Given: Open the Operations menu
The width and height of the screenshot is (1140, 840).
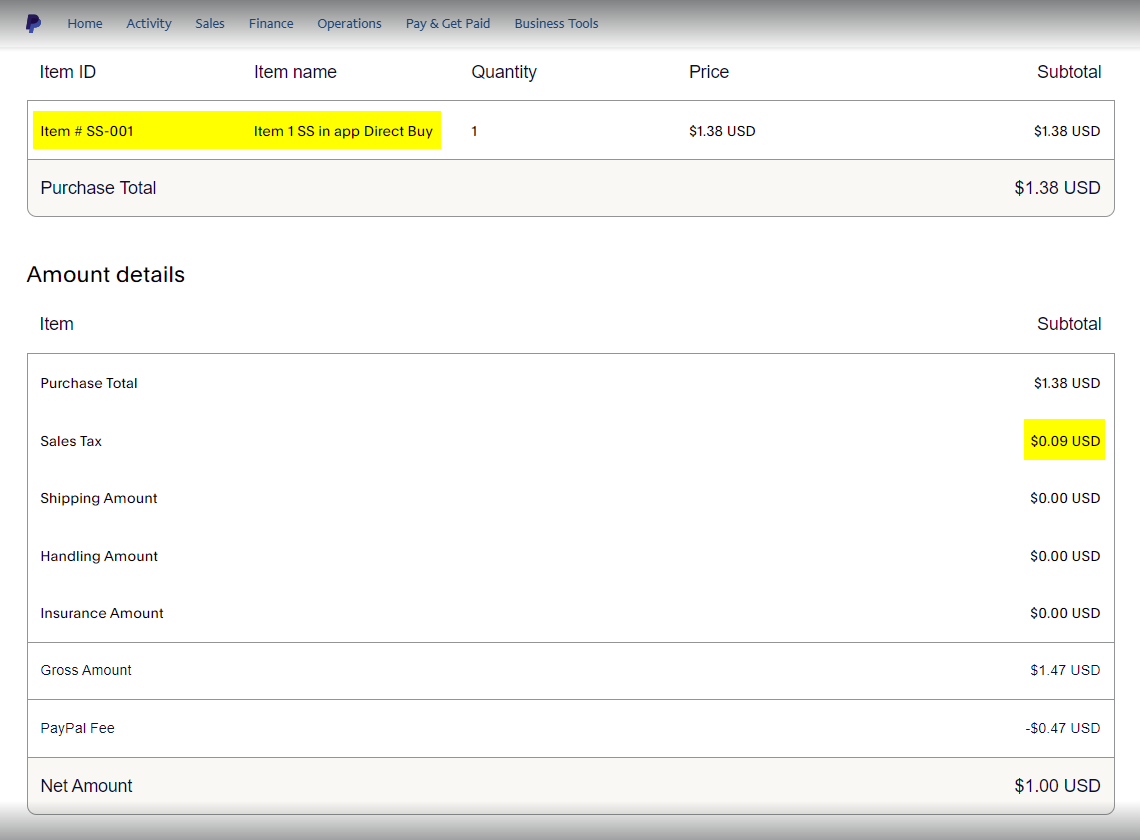Looking at the screenshot, I should [350, 23].
